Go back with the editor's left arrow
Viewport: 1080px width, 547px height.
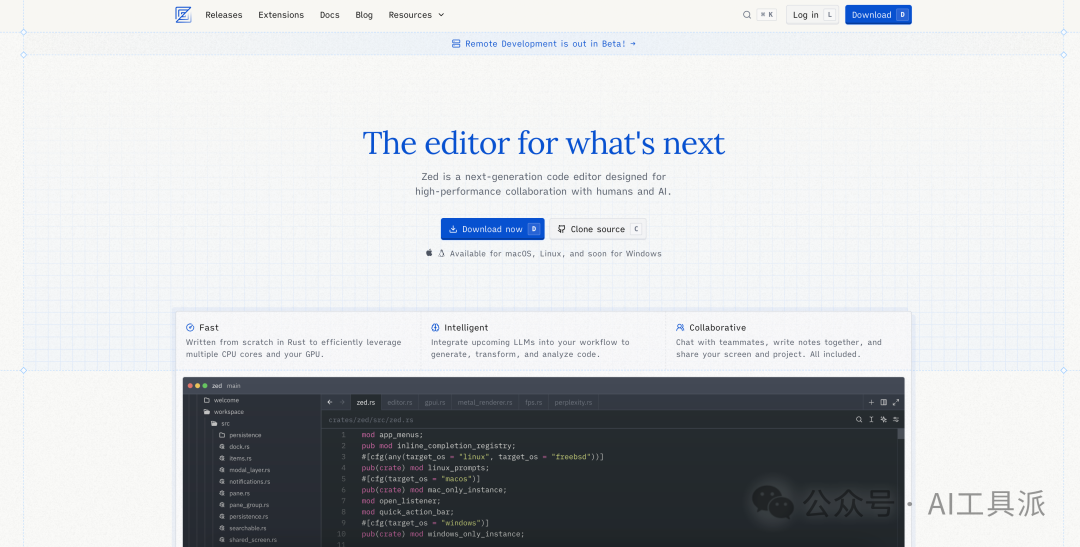[330, 402]
